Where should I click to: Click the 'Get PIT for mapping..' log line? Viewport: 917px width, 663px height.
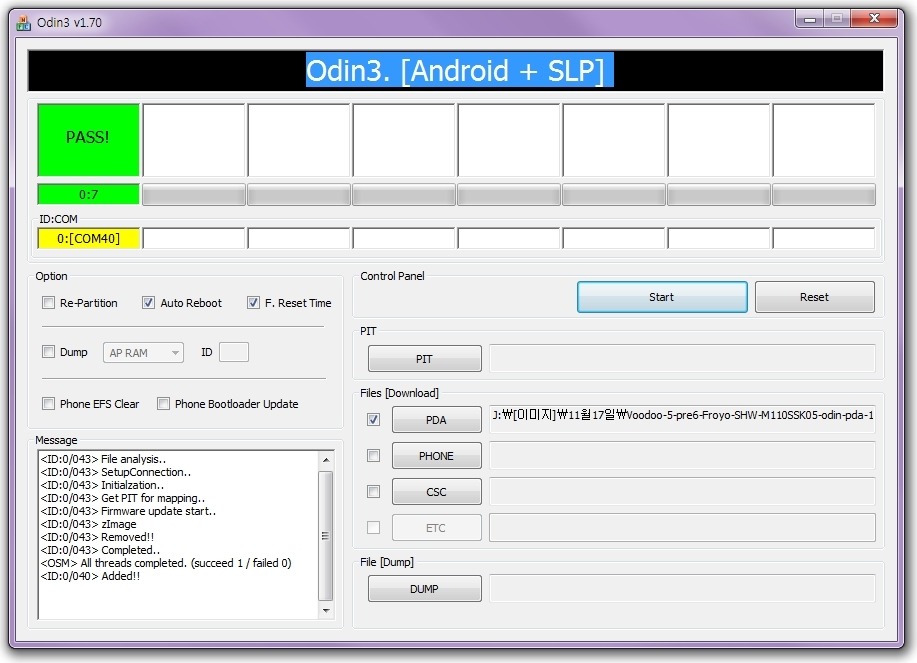(x=123, y=498)
